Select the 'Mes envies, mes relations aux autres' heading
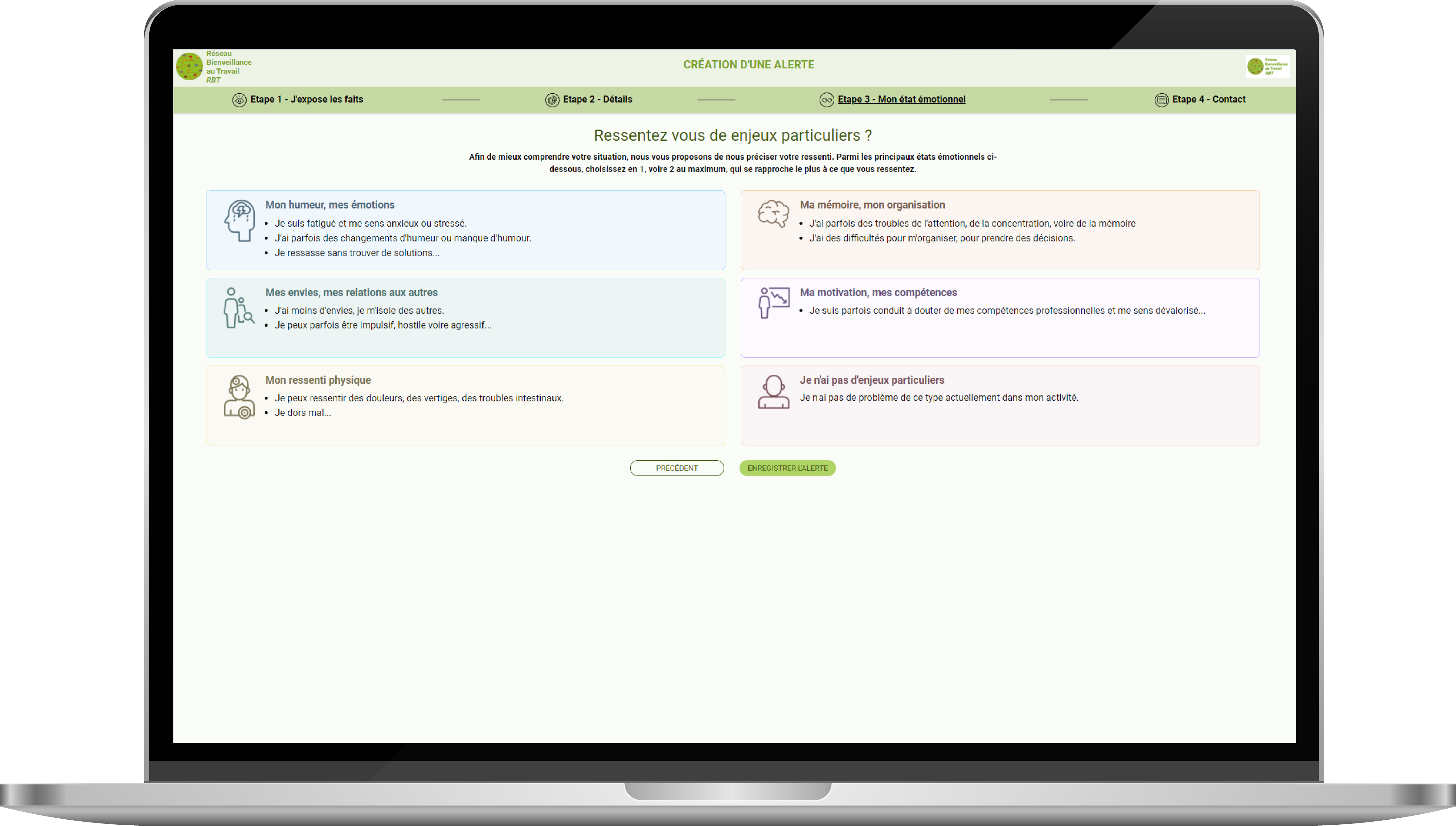1456x826 pixels. [x=351, y=292]
